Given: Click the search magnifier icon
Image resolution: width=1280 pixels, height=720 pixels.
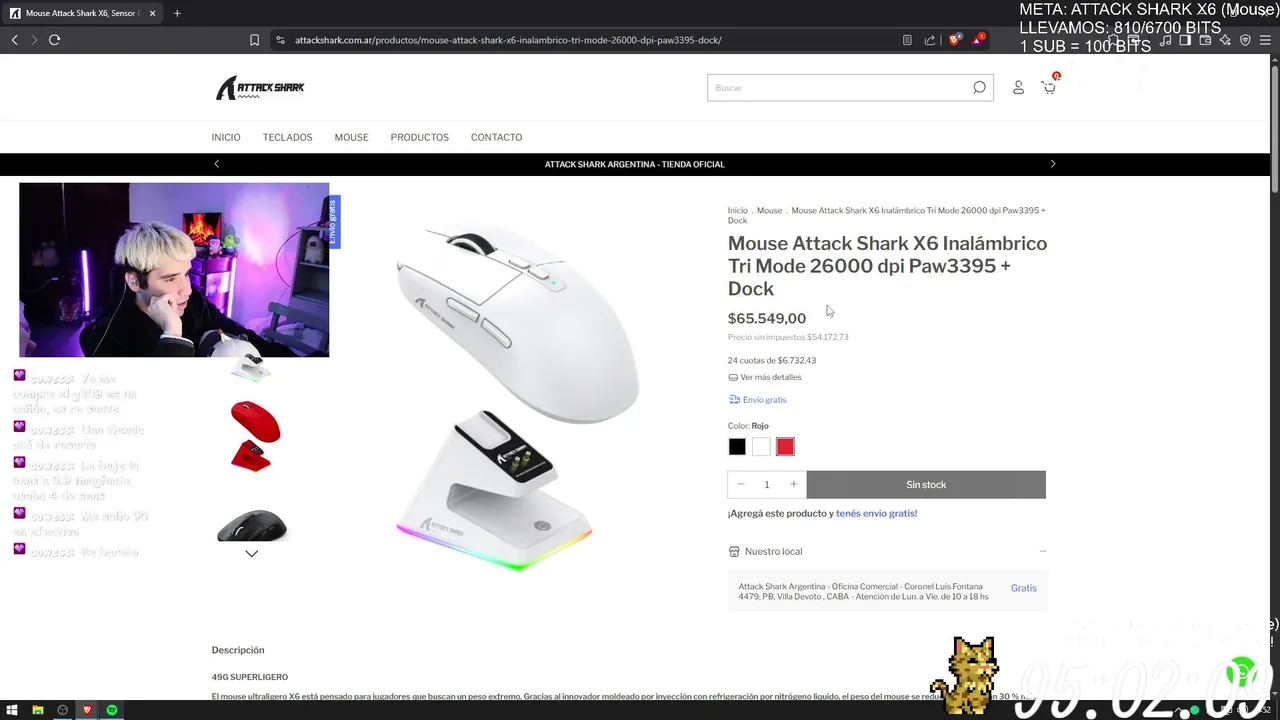Looking at the screenshot, I should 979,87.
